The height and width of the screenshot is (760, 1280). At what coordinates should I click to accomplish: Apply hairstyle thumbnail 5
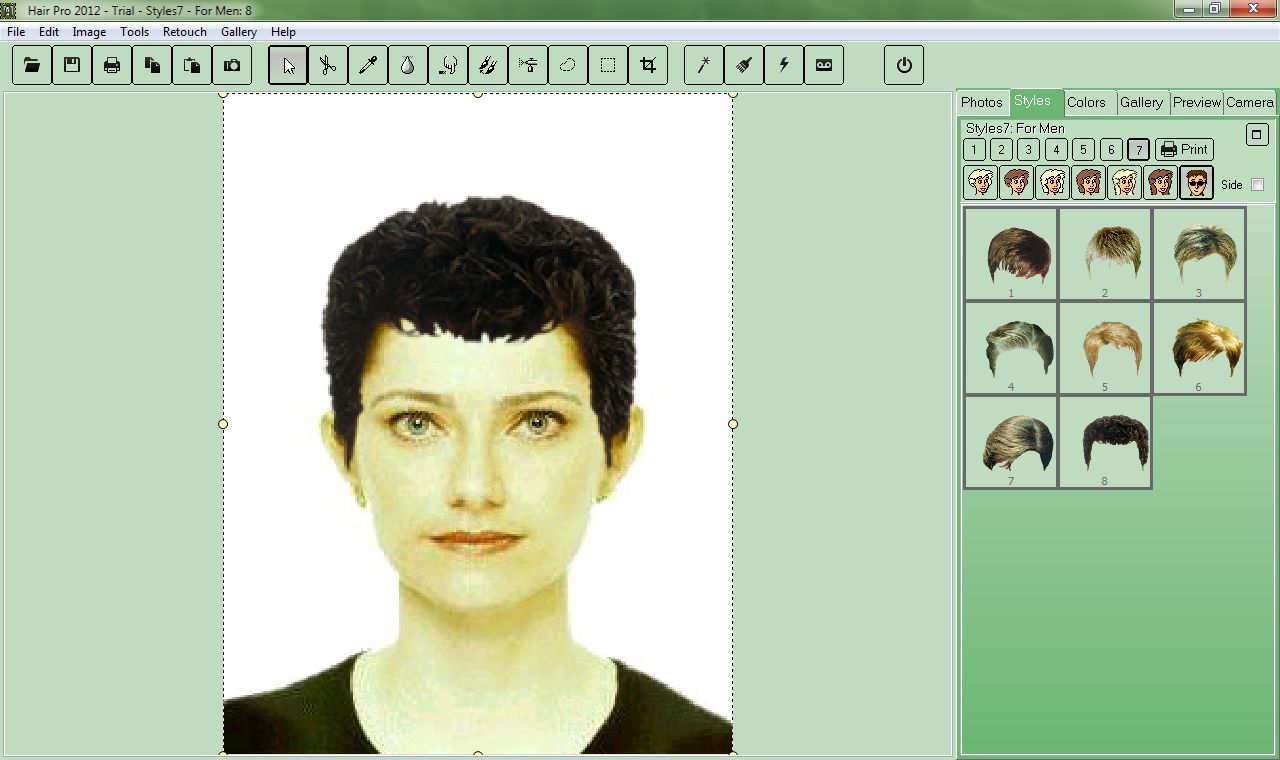click(x=1105, y=348)
